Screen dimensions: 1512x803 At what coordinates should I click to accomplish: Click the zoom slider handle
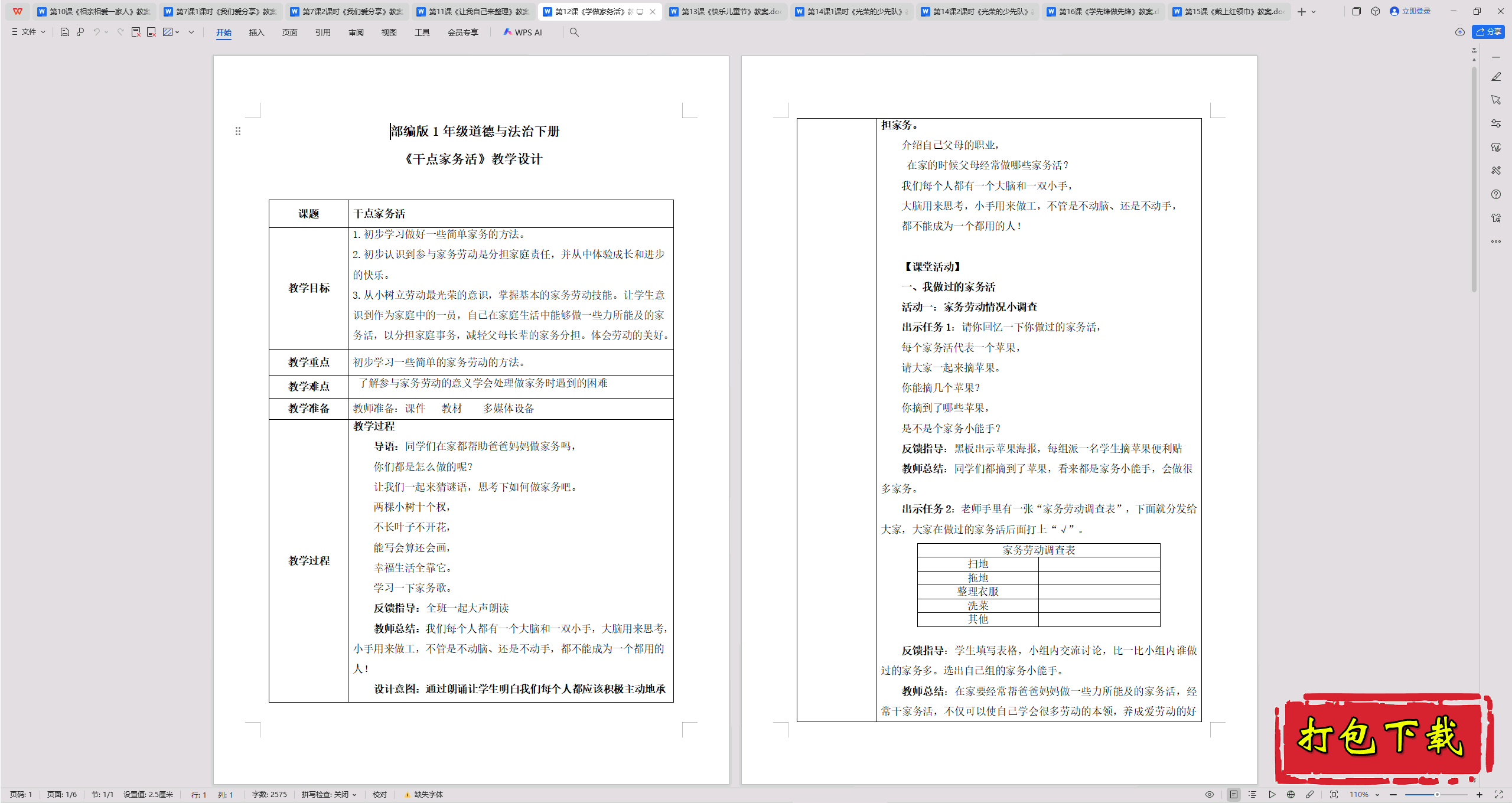[1437, 795]
